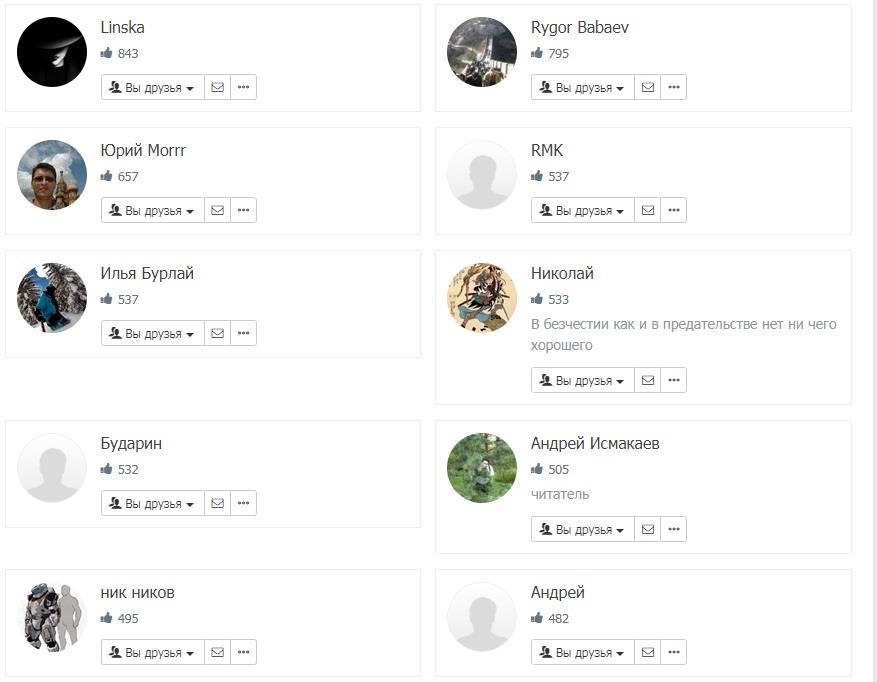Open the three-dots menu for Бударин
This screenshot has height=682, width=877.
coord(243,503)
